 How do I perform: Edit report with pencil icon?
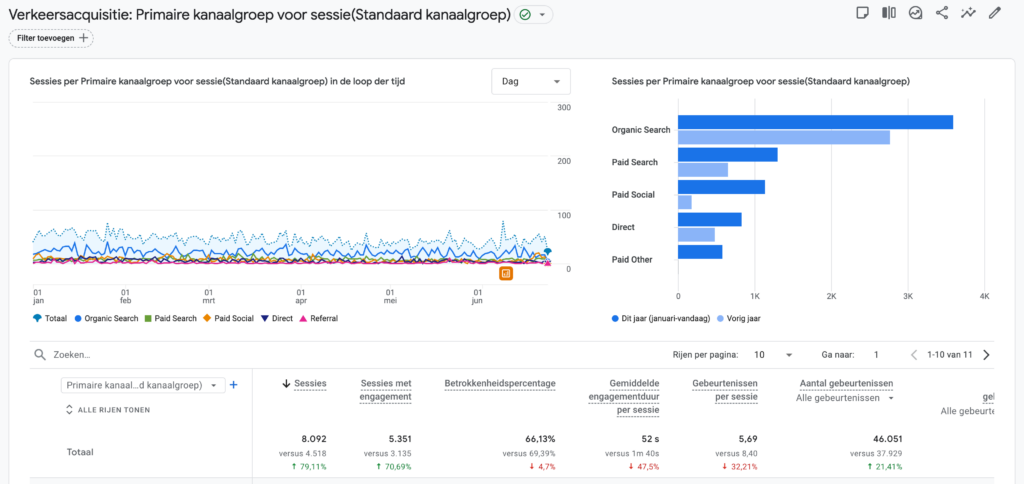coord(995,13)
